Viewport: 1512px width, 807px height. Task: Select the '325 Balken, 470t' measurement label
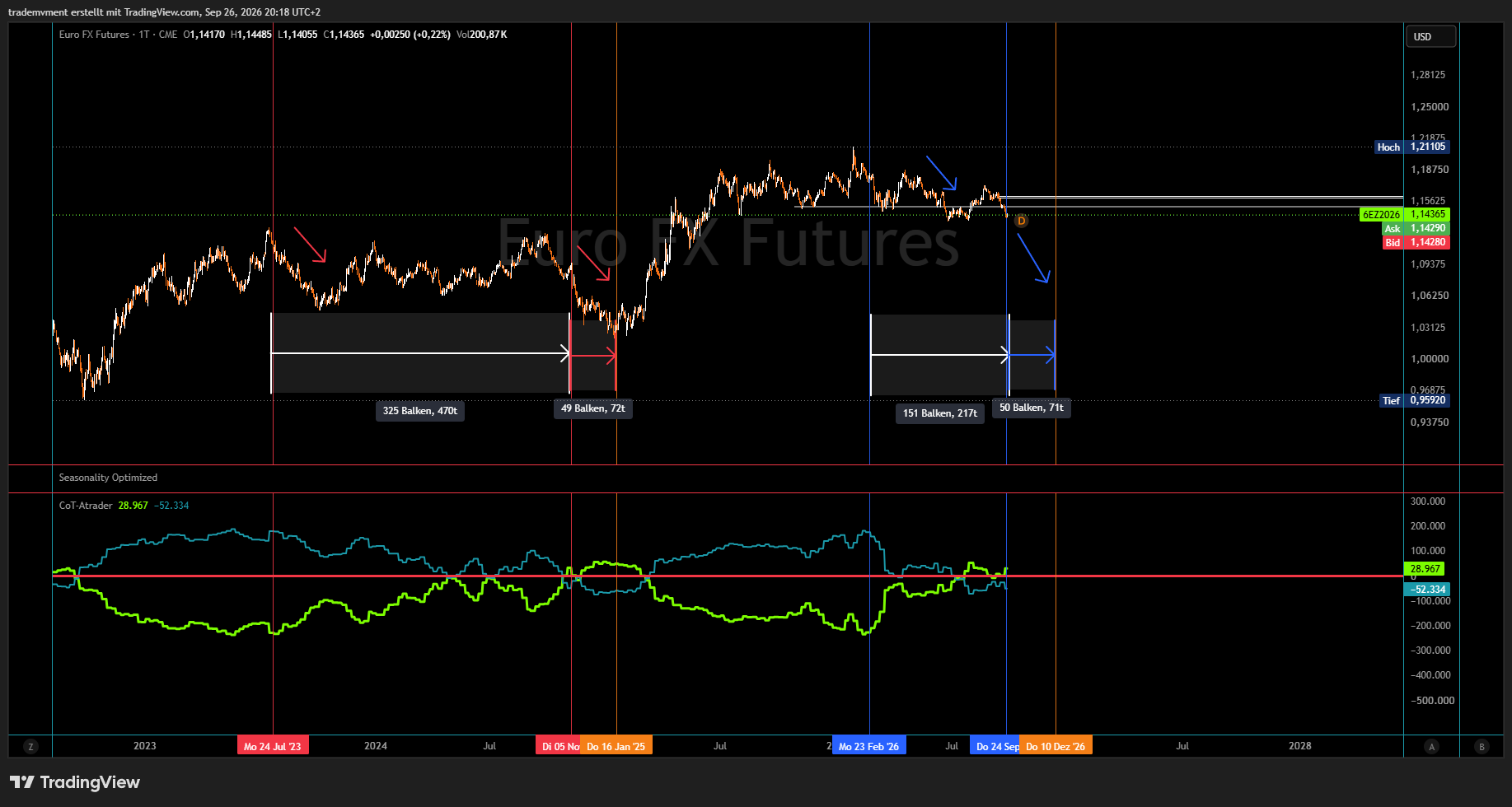420,411
